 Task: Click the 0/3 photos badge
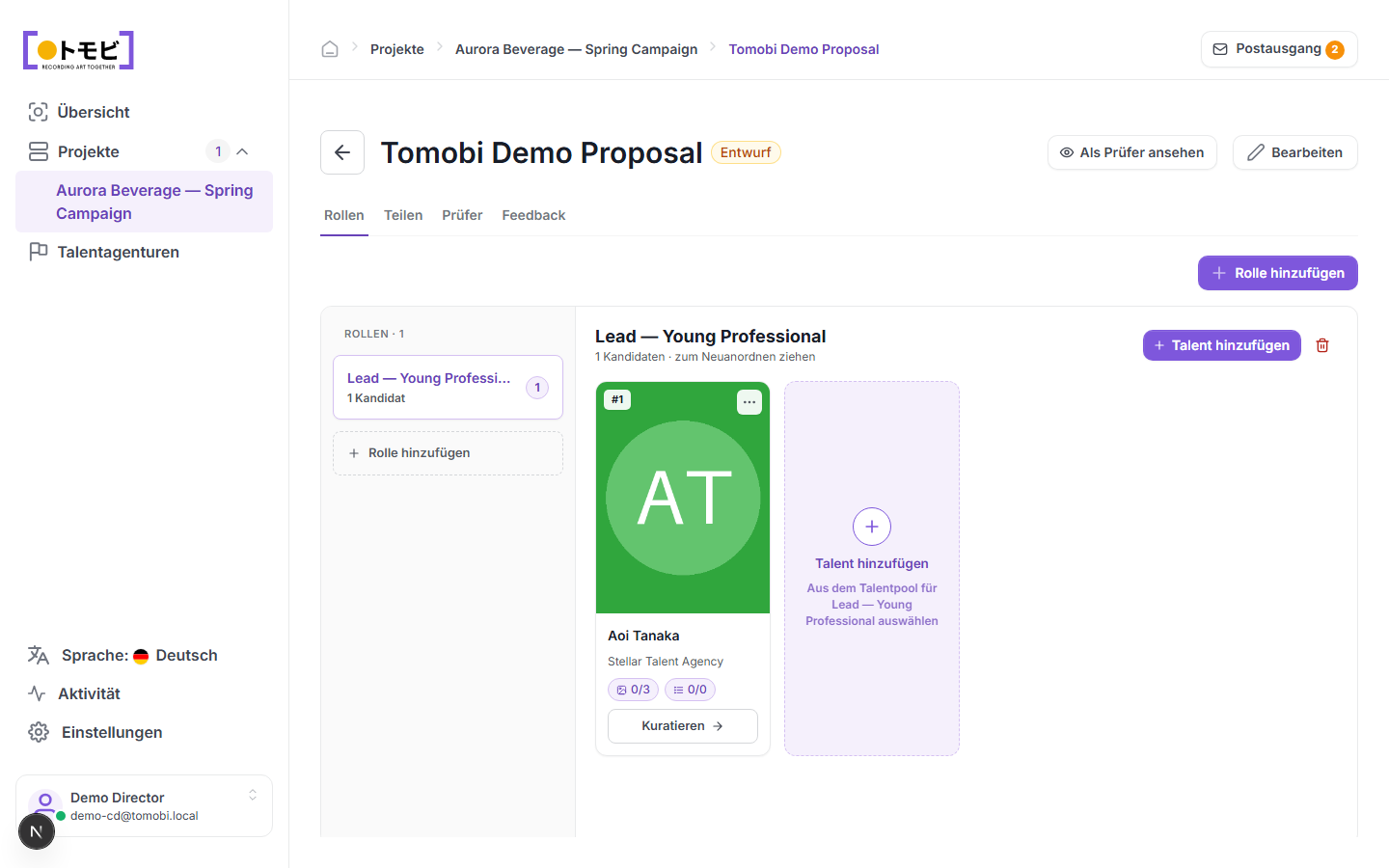(634, 690)
